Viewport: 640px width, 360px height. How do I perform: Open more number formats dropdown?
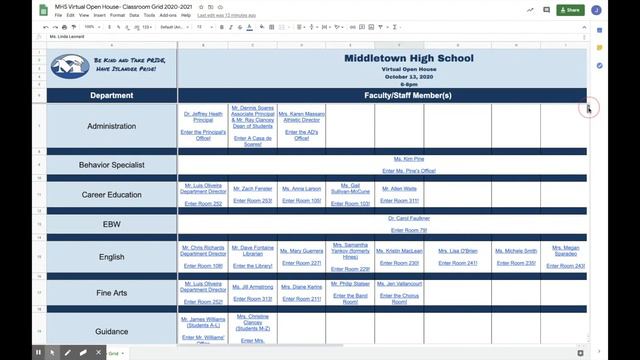coord(147,27)
